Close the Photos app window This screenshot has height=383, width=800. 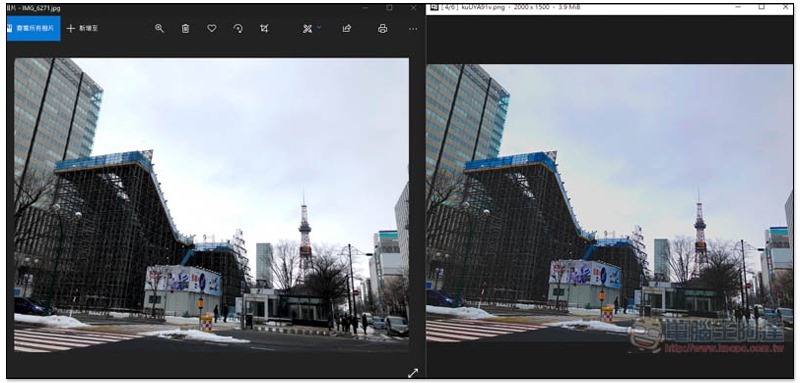coord(413,8)
